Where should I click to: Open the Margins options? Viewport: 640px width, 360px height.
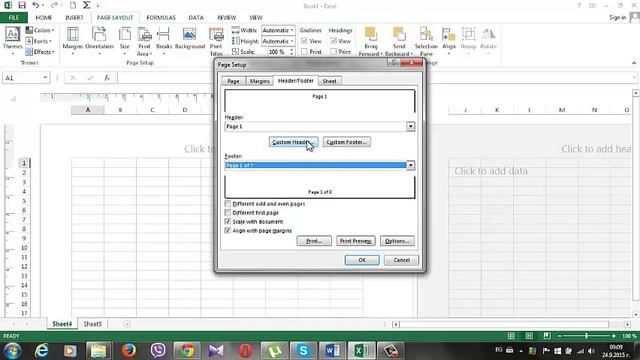[73, 41]
